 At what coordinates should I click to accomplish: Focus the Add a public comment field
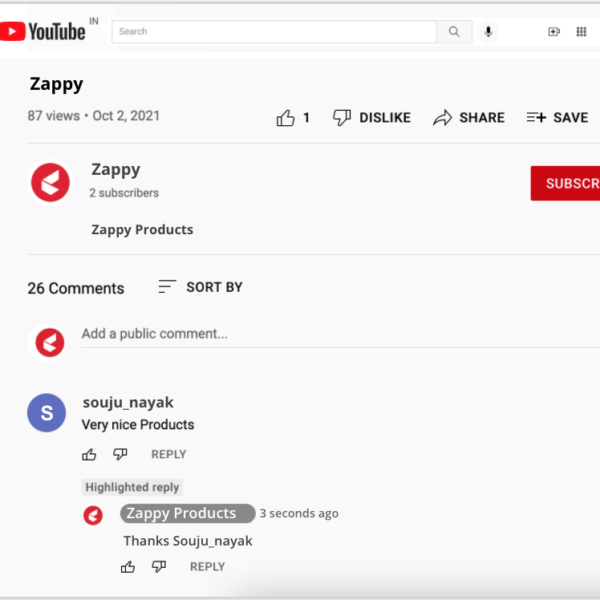pyautogui.click(x=341, y=334)
